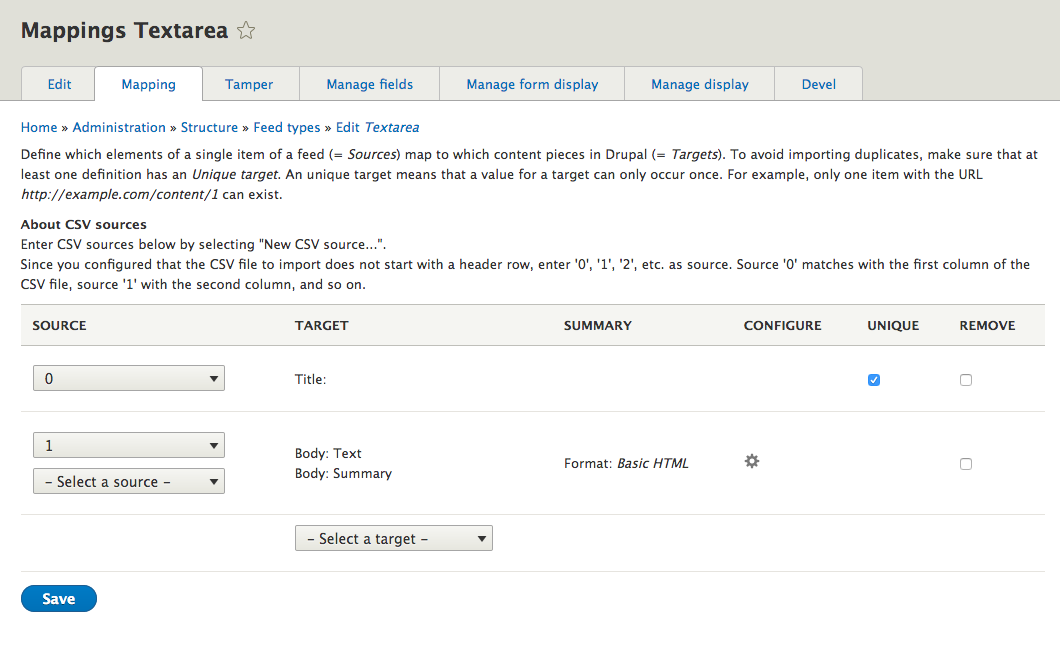The height and width of the screenshot is (655, 1060).
Task: Switch to the Devel tab
Action: 818,85
